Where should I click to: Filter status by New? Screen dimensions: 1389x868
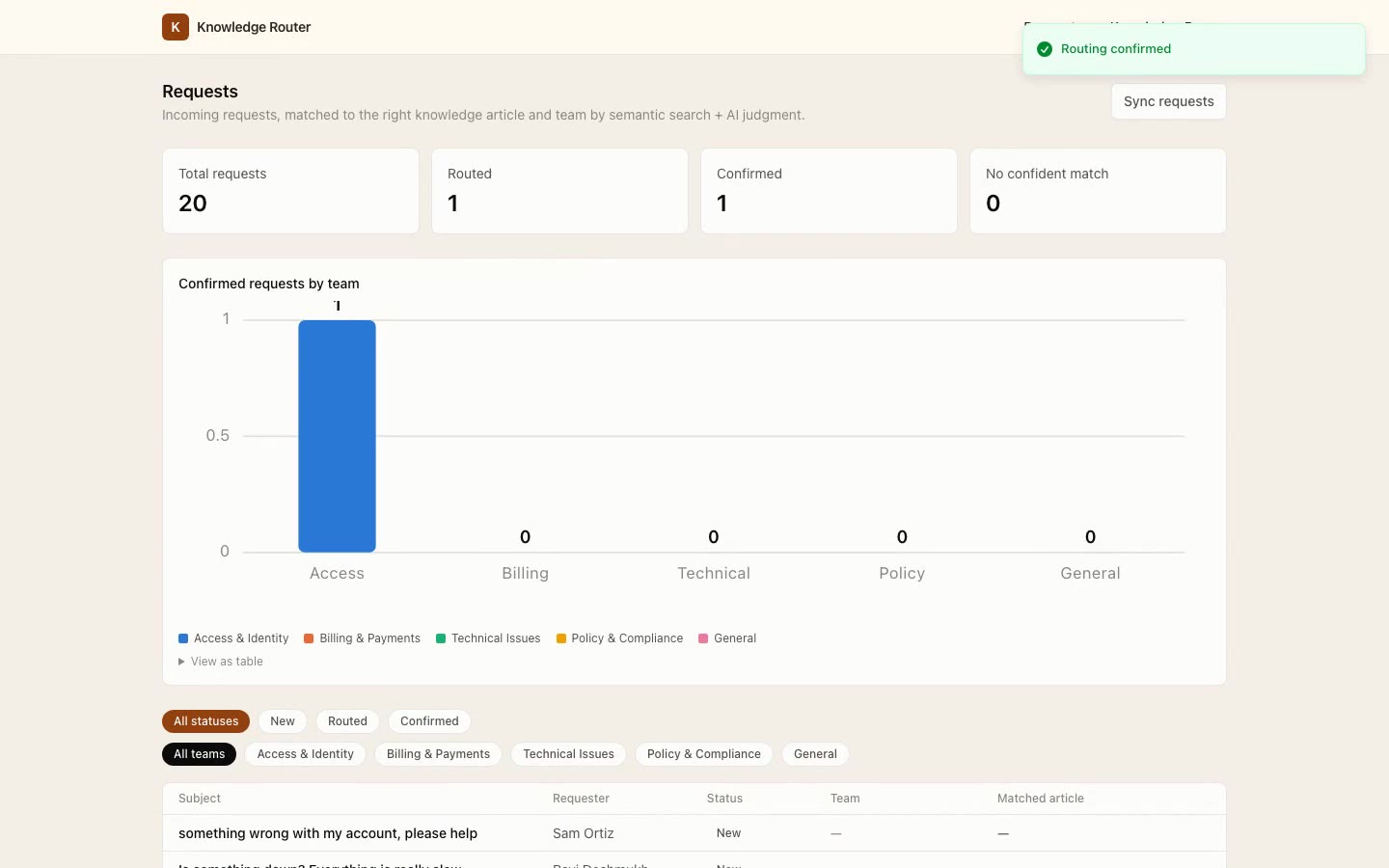click(283, 721)
